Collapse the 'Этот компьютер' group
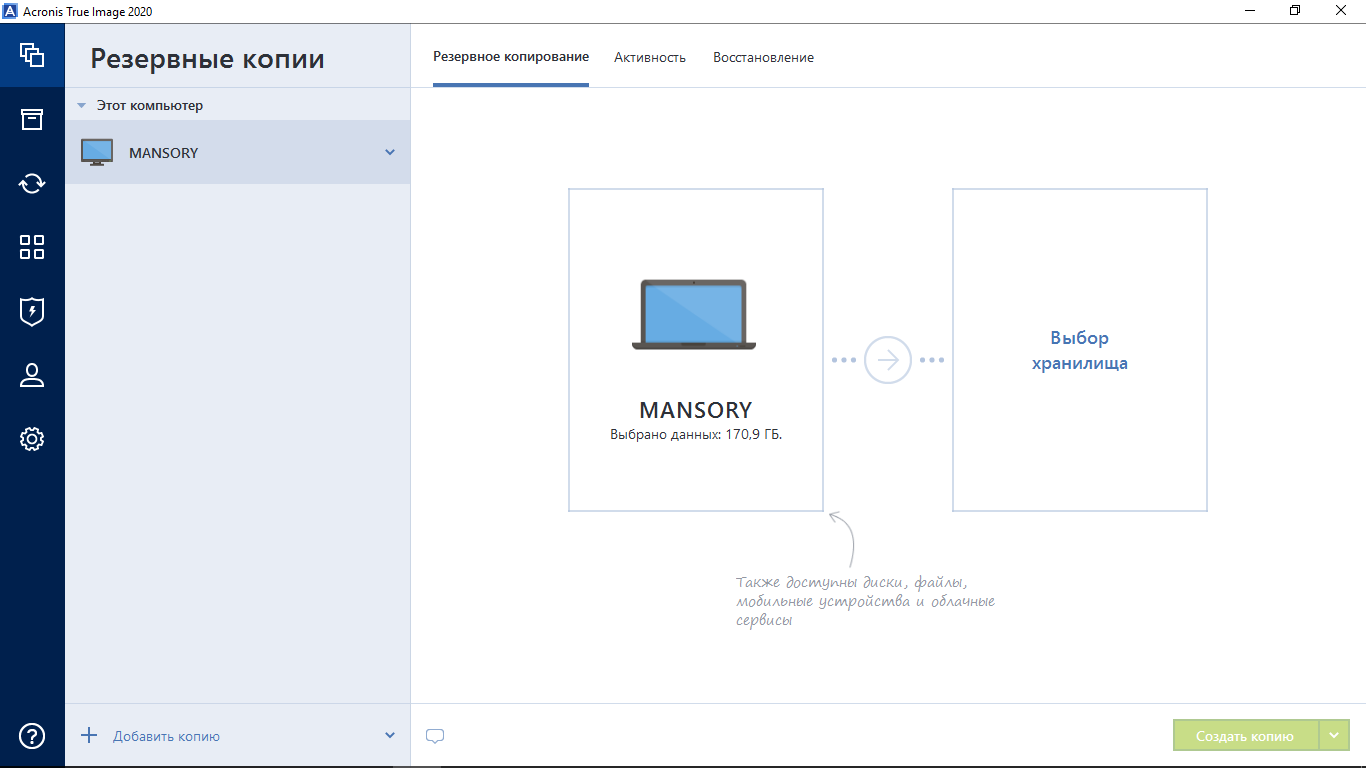 click(82, 105)
